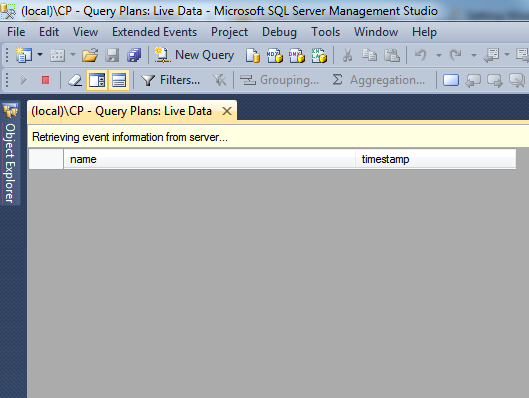Click the Previous Bookmark icon

click(473, 80)
